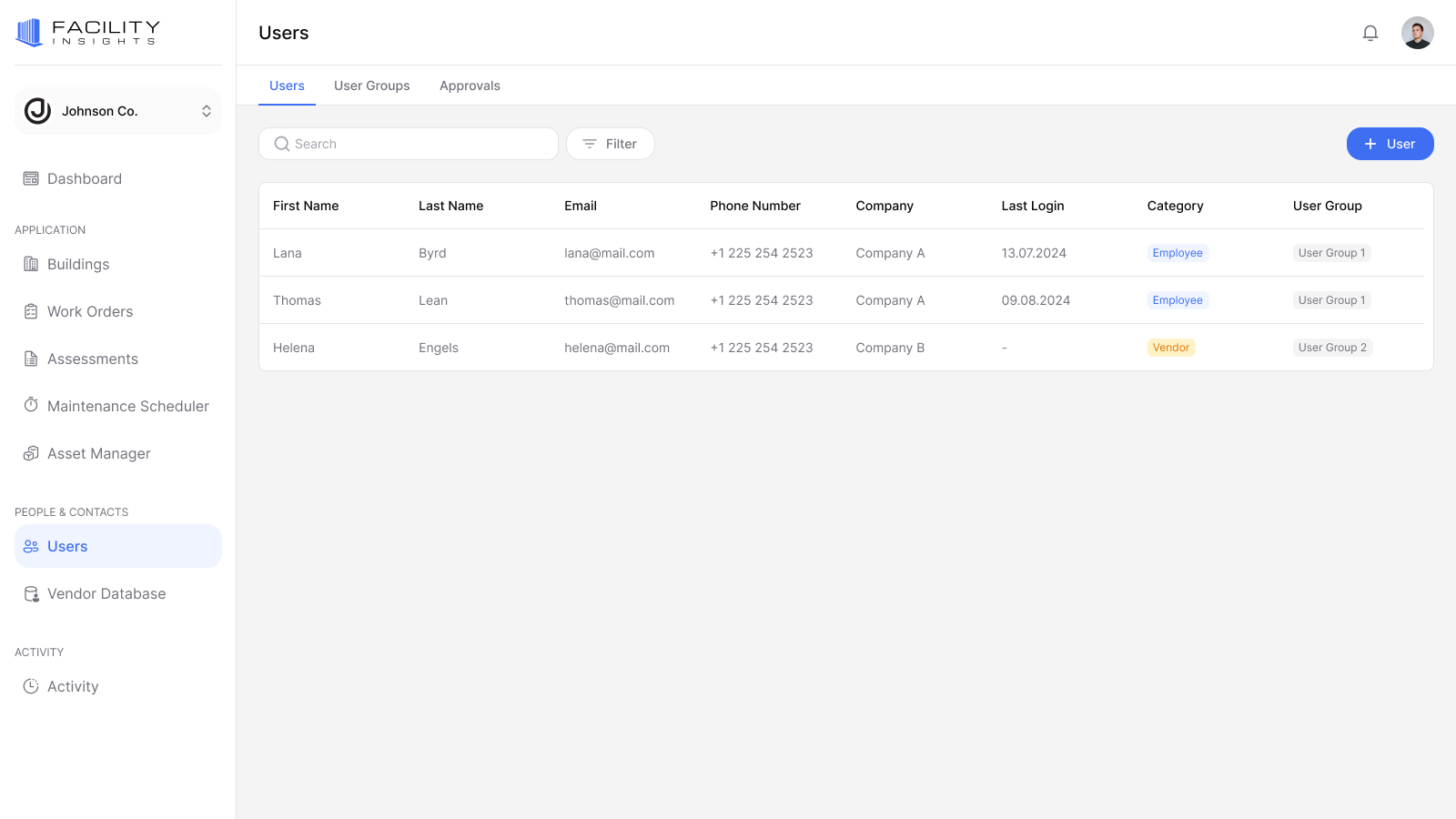The height and width of the screenshot is (819, 1456).
Task: Sort by the Last Login column header
Action: 1032,206
